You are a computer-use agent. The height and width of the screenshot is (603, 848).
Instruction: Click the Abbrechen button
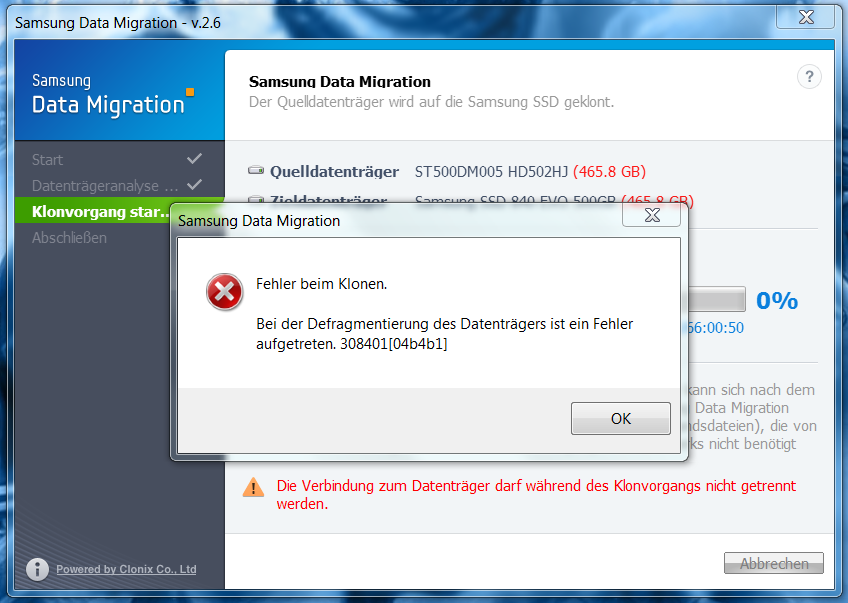[x=773, y=563]
